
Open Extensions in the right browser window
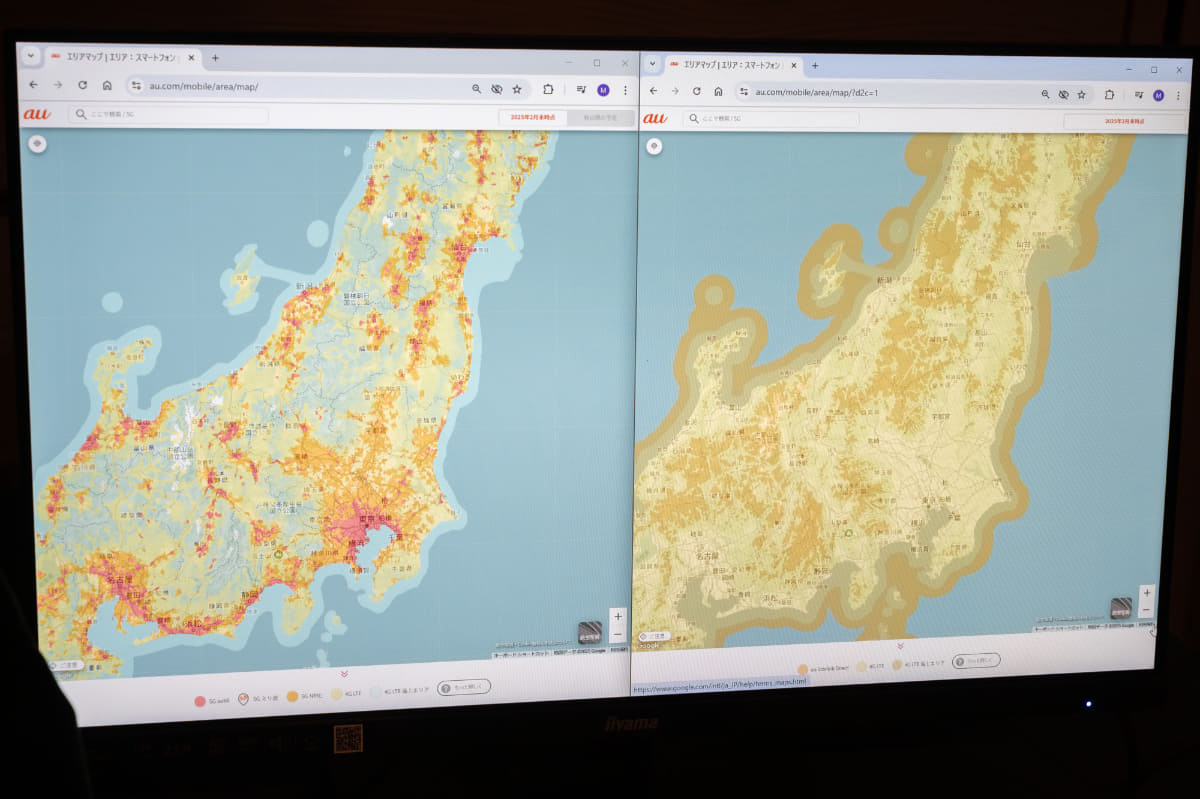pos(1109,95)
